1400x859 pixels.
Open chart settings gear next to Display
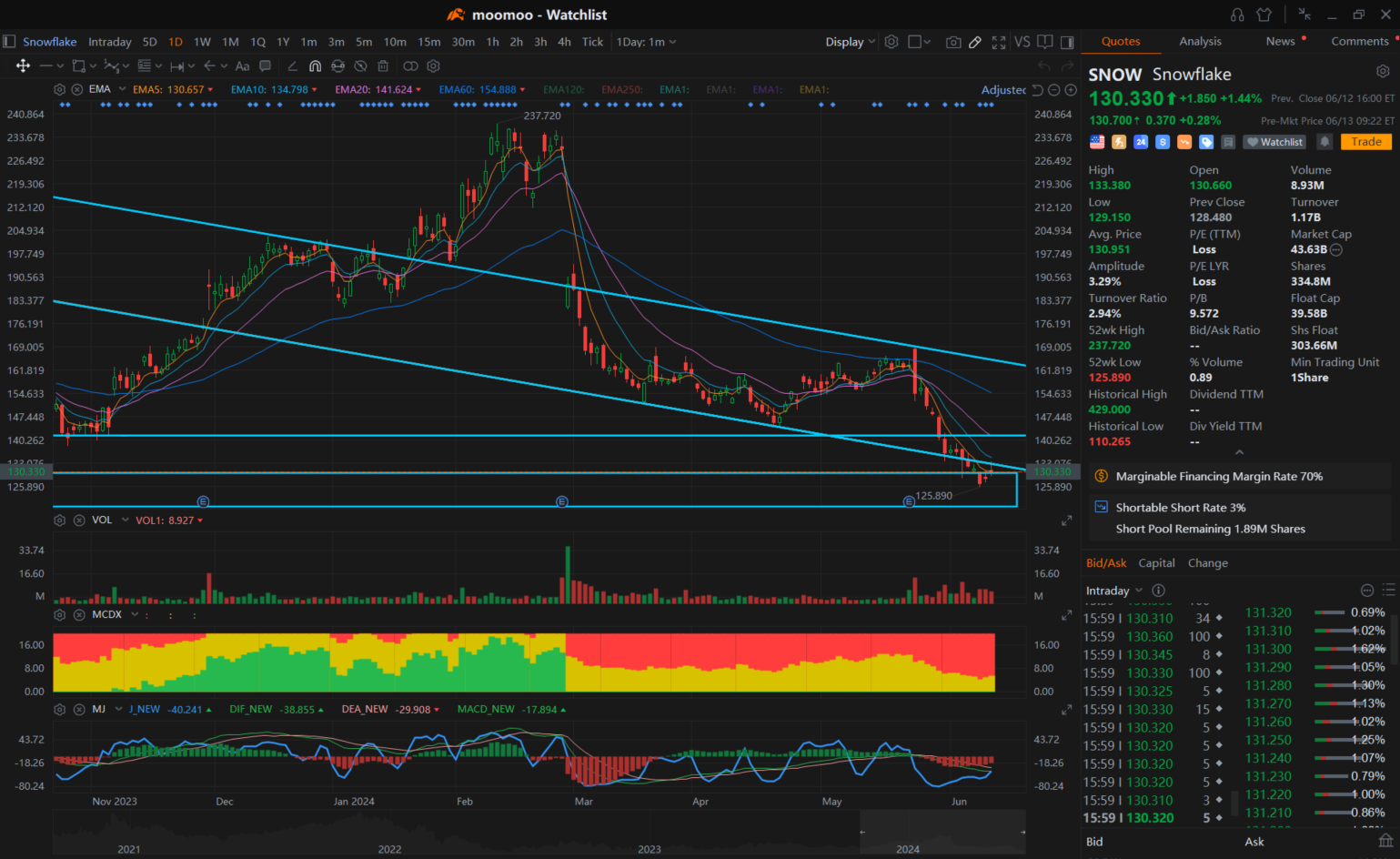click(x=891, y=42)
